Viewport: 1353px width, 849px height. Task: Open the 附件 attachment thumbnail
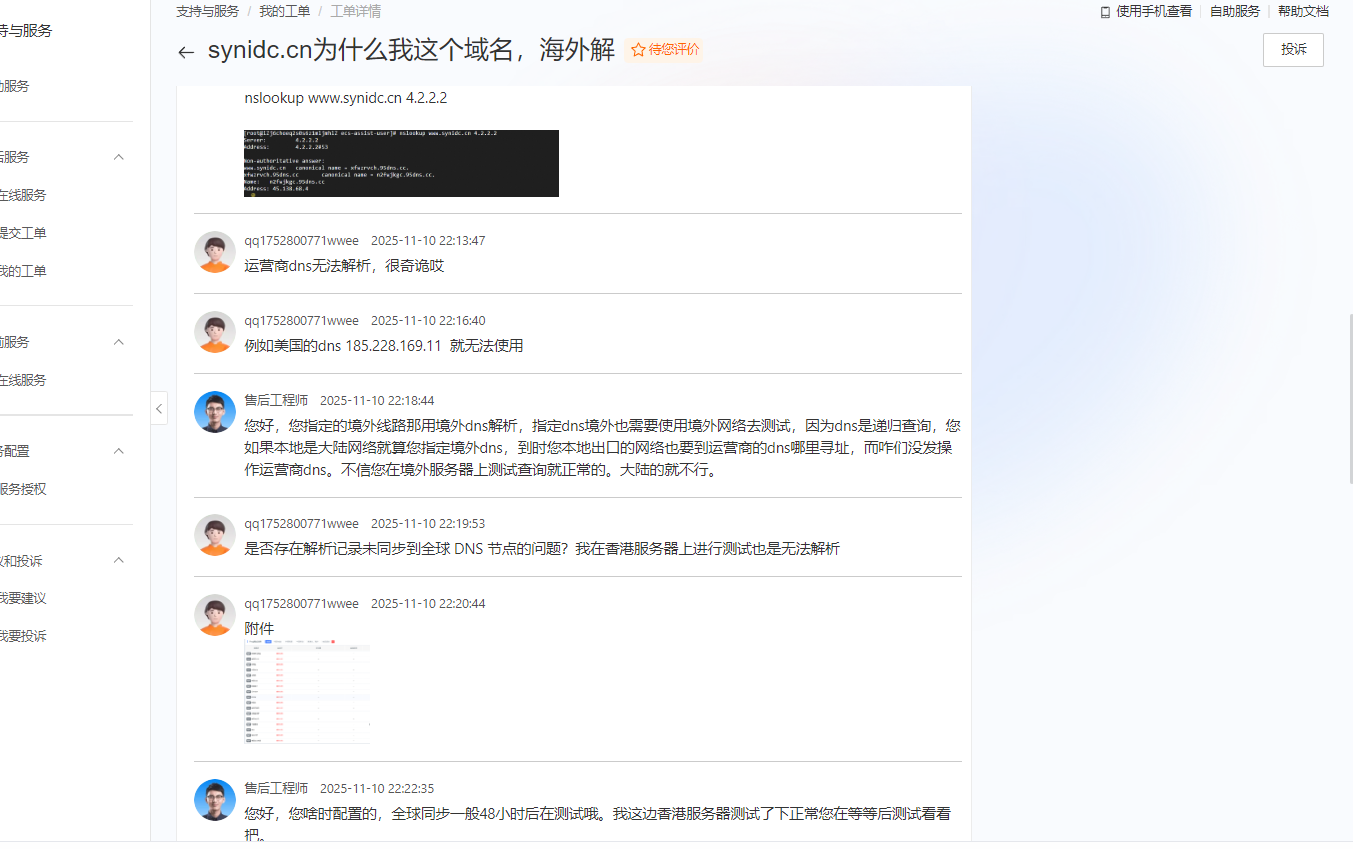pos(307,694)
